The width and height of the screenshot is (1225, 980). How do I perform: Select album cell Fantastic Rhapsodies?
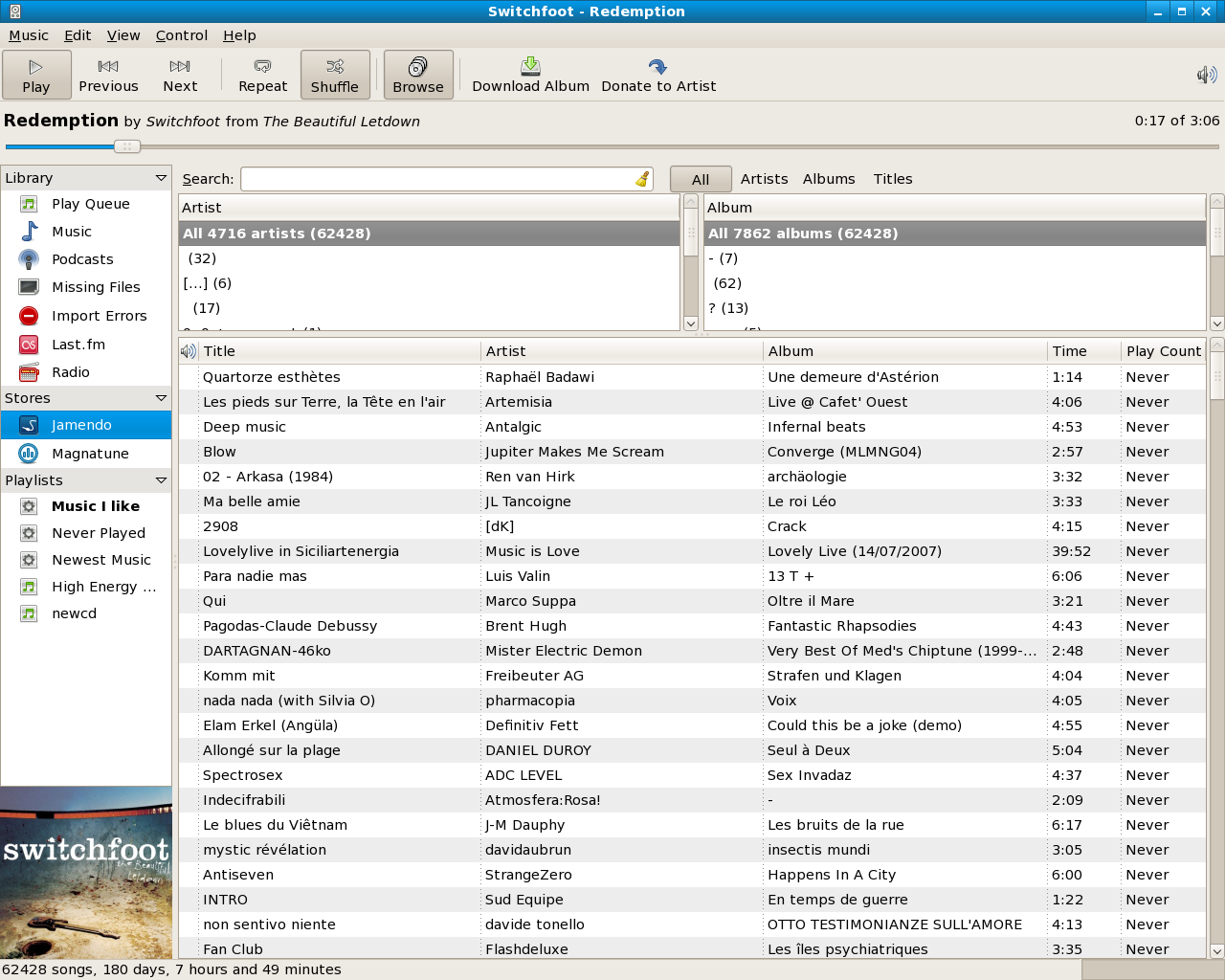842,626
